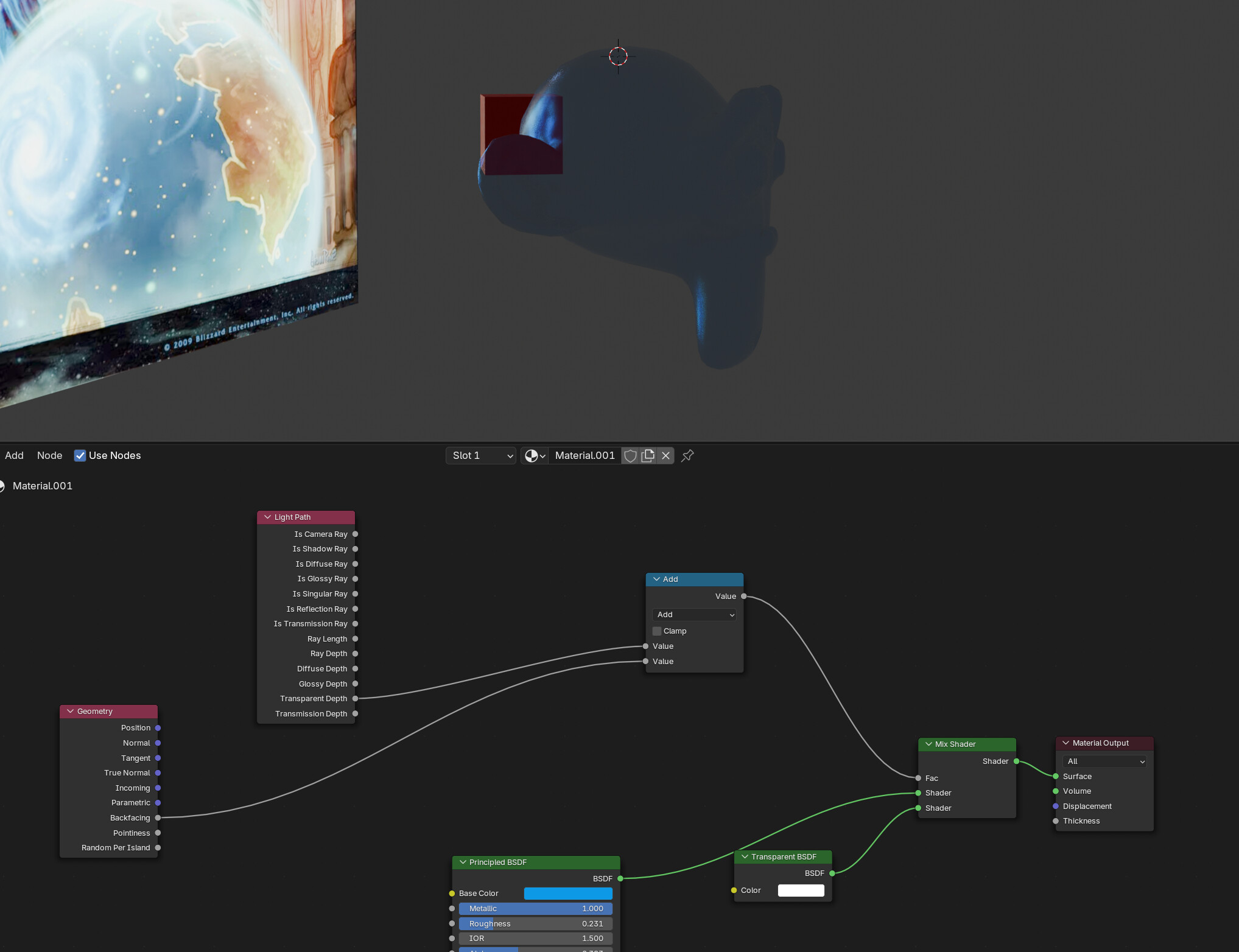Viewport: 1239px width, 952px height.
Task: Collapse the Light Path node
Action: (267, 517)
